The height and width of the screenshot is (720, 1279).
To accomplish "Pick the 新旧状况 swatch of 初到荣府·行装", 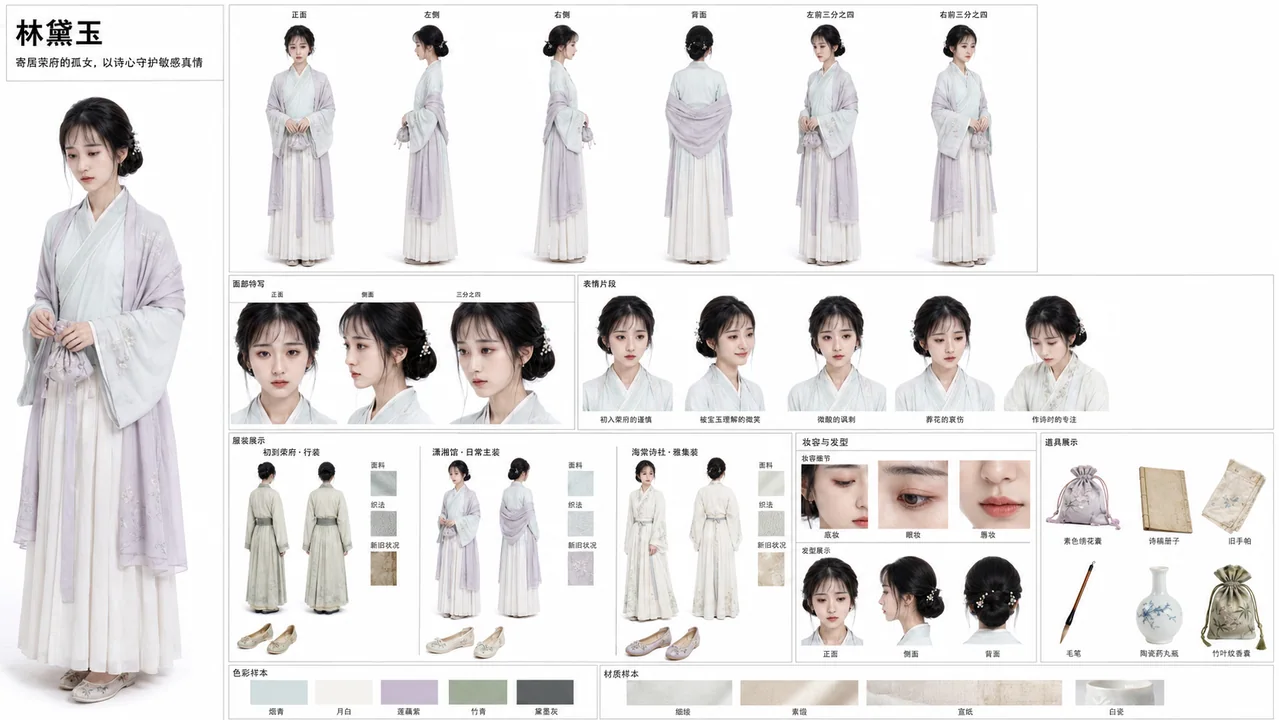I will (383, 569).
